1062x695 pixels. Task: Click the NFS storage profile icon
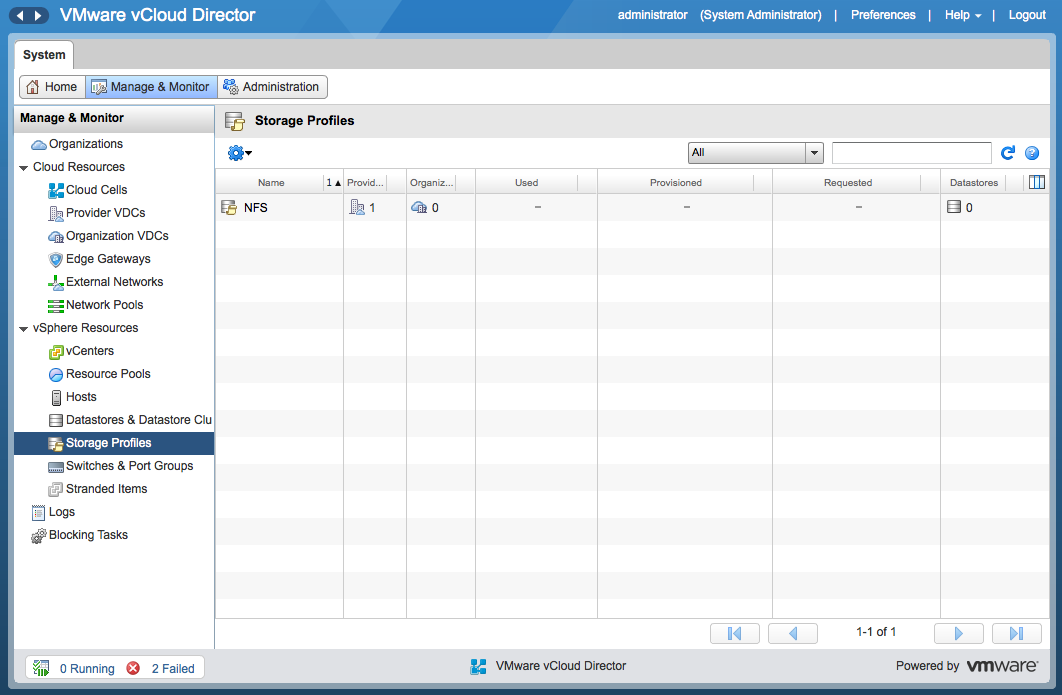coord(229,207)
